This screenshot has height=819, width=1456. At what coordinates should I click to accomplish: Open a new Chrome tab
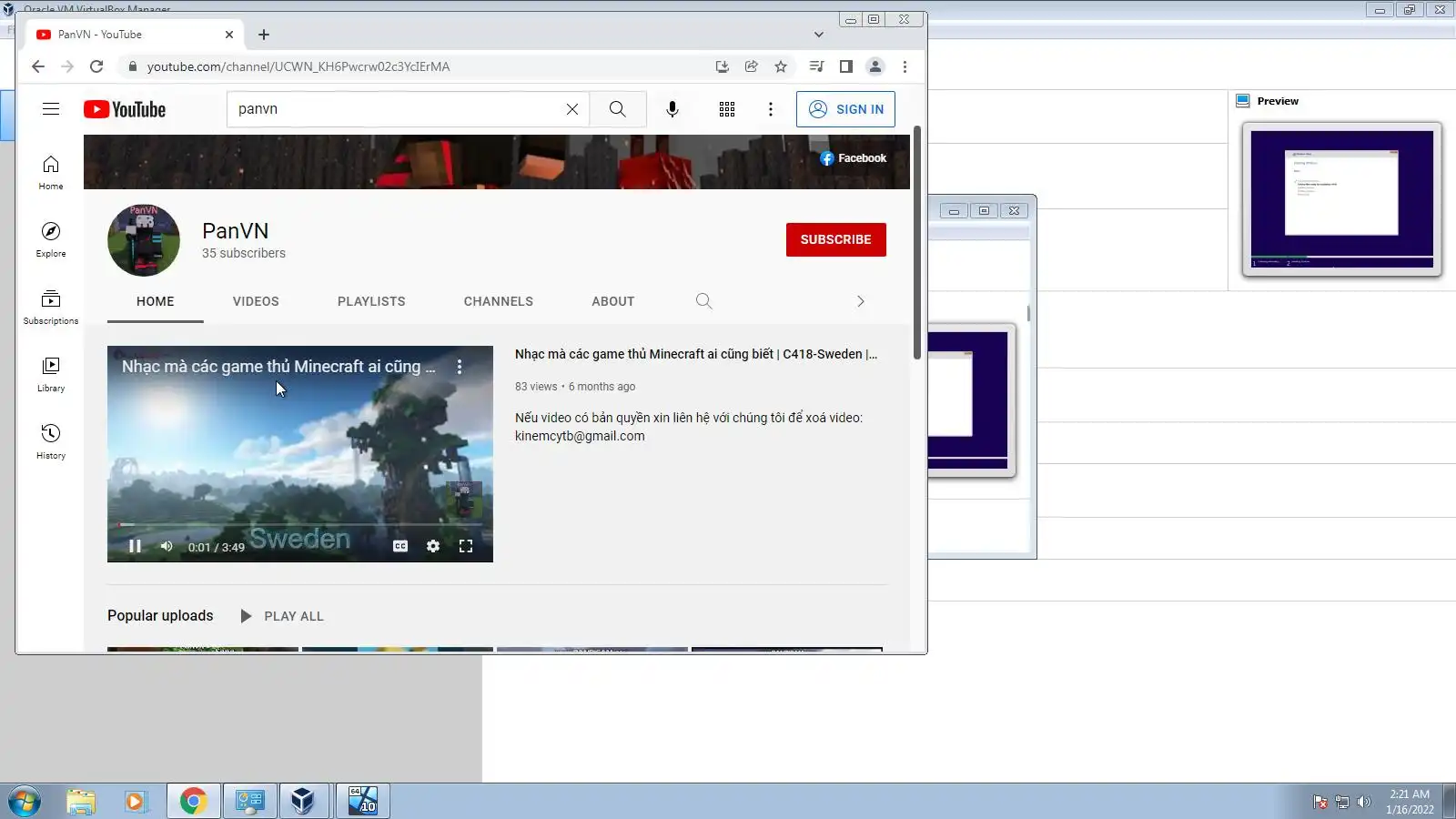pyautogui.click(x=264, y=35)
